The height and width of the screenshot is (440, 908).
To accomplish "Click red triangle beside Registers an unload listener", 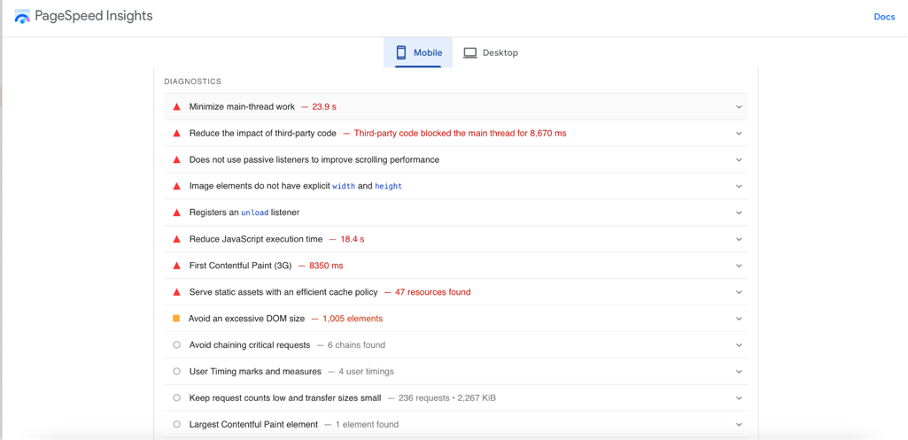I will click(x=177, y=213).
